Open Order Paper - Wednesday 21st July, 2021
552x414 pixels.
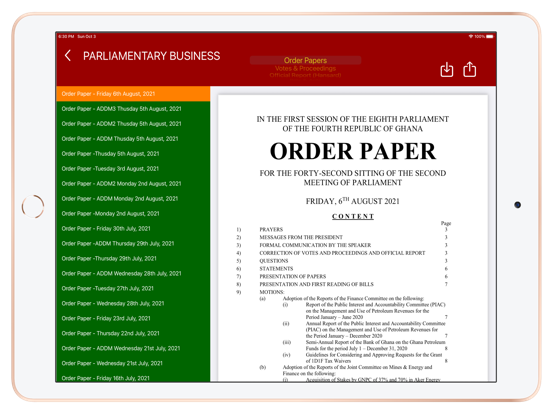[133, 363]
